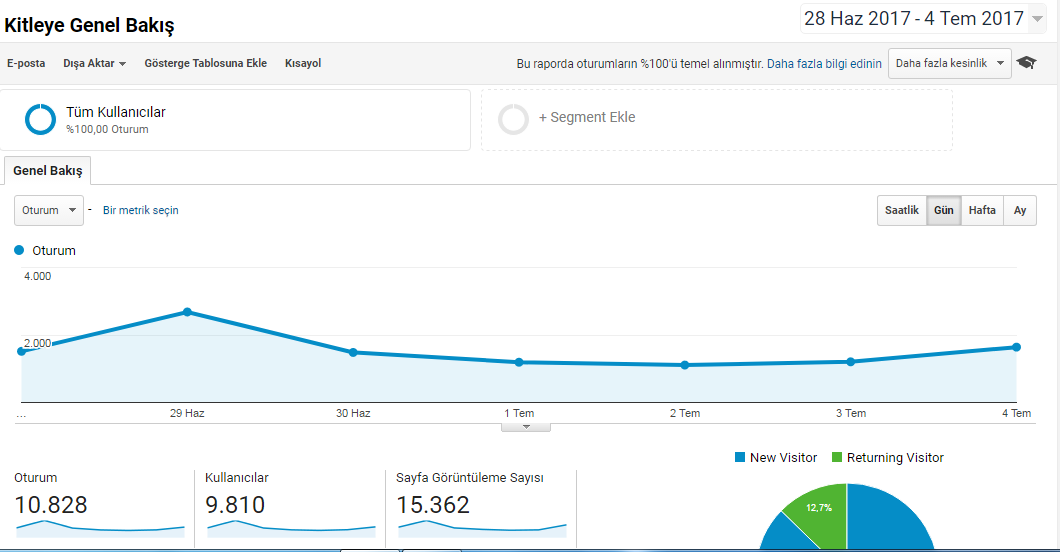This screenshot has height=552, width=1060.
Task: Click the grey Segment Ekle circle icon
Action: pos(513,119)
